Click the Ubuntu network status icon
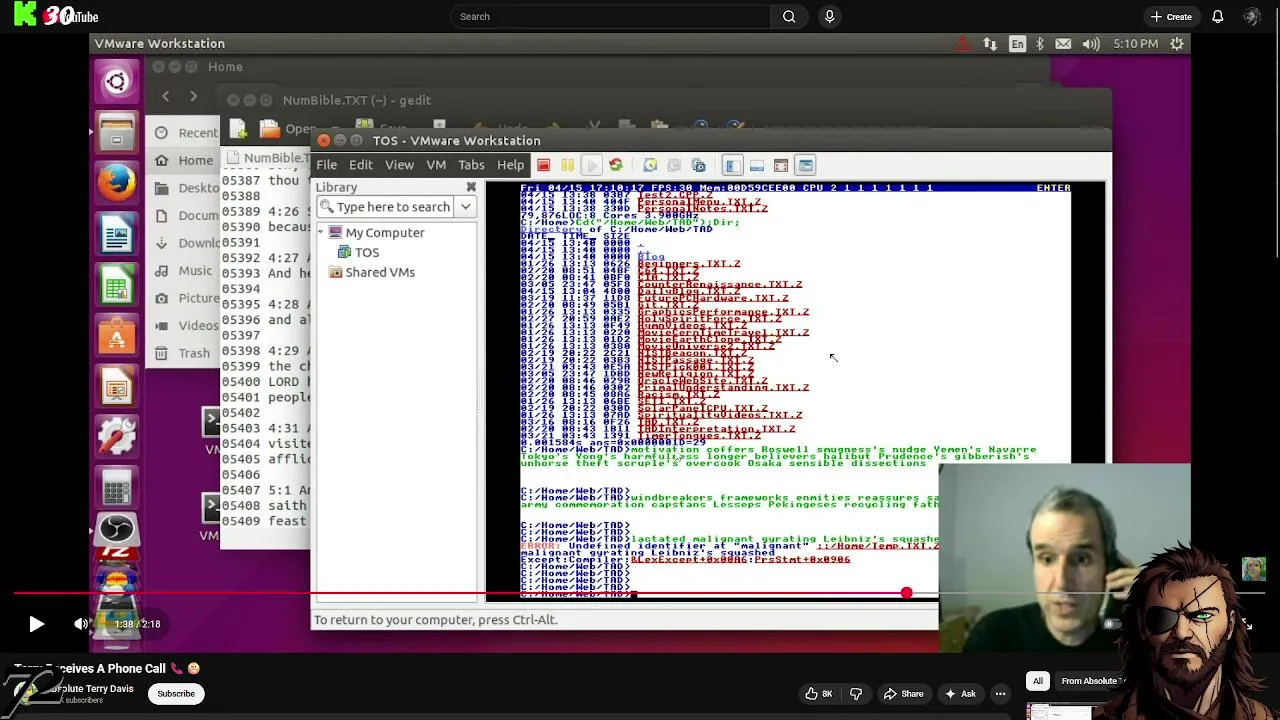 coord(990,44)
